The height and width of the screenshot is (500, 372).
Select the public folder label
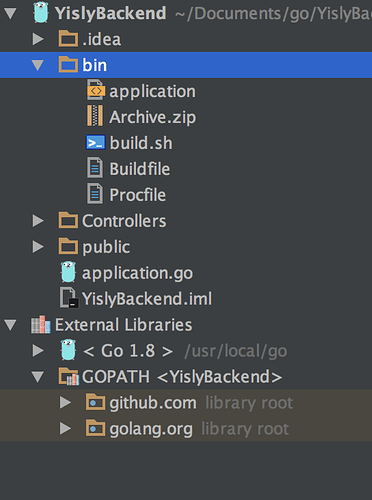click(106, 247)
